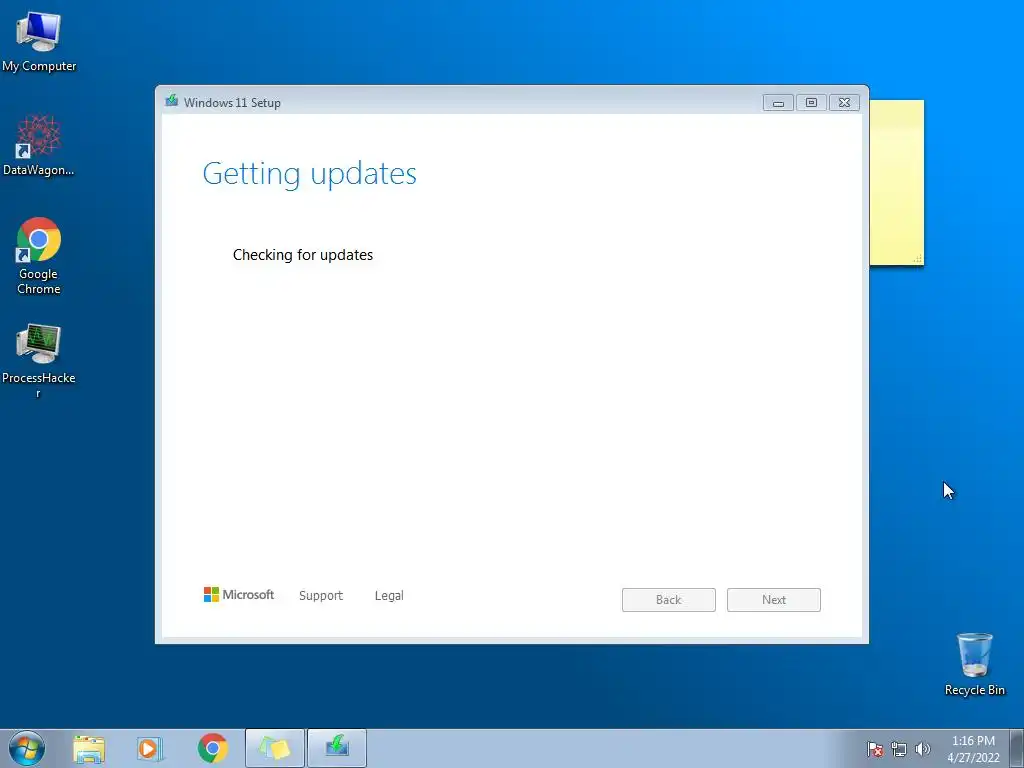Open the Support link
The image size is (1024, 768).
click(x=321, y=596)
